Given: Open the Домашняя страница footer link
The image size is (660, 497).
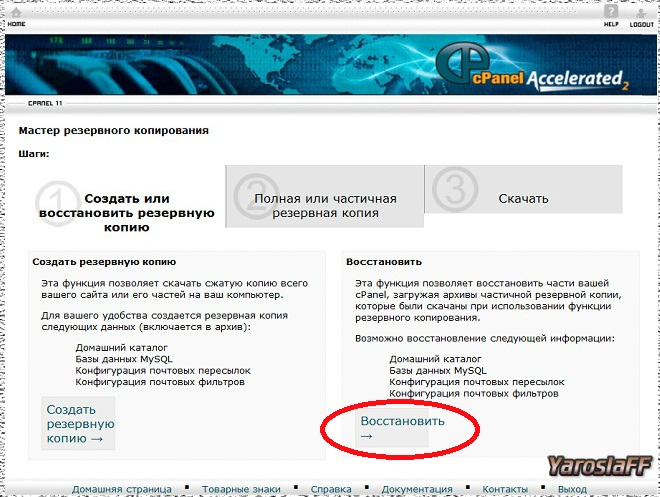Looking at the screenshot, I should point(122,489).
